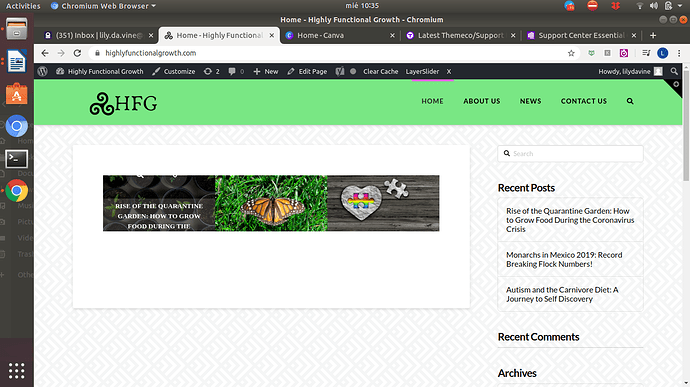This screenshot has width=690, height=387.
Task: Open LibreOffice Writer from the dock
Action: tap(17, 61)
